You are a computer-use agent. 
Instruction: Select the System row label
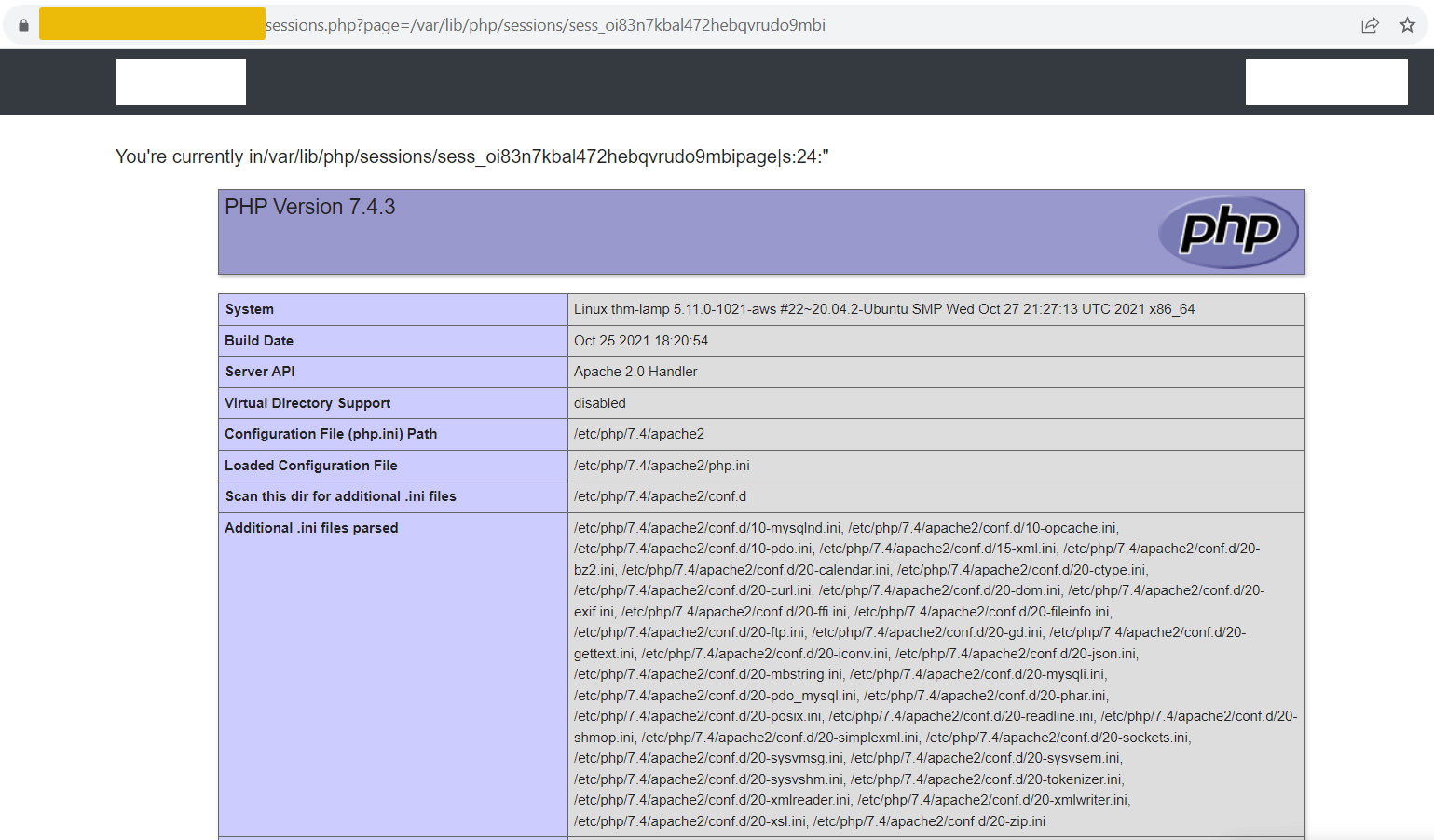250,309
